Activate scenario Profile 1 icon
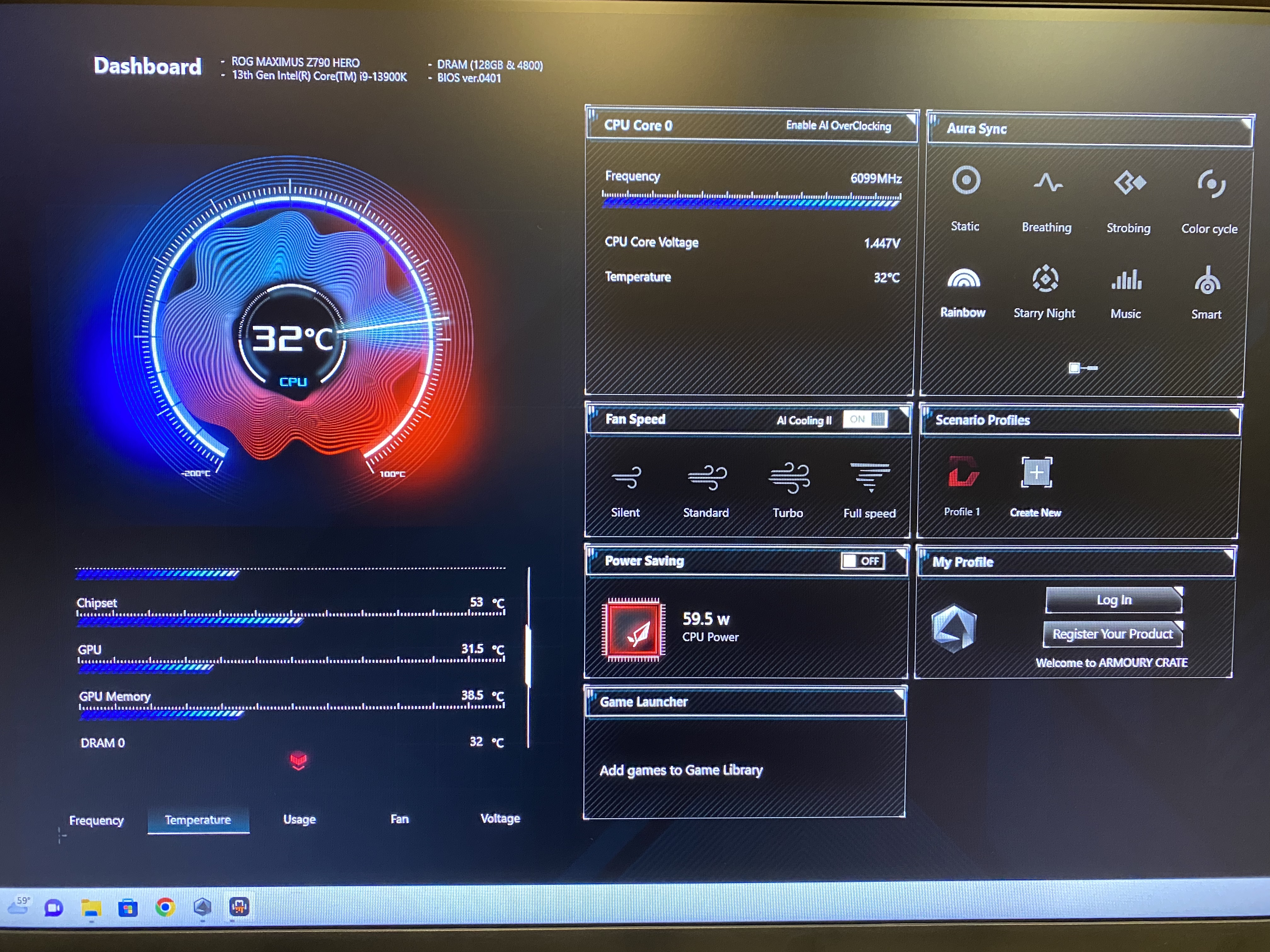1270x952 pixels. [x=963, y=472]
